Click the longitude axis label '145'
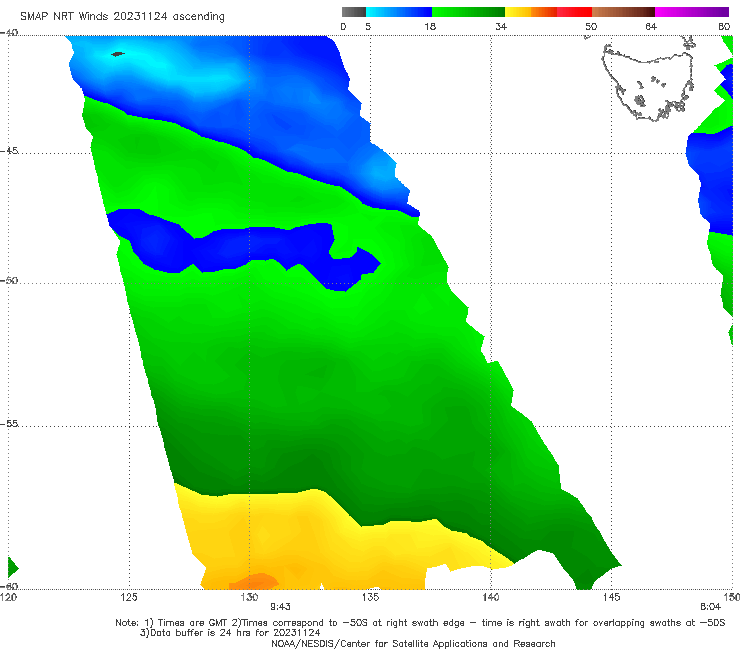This screenshot has height=650, width=740. [x=612, y=597]
